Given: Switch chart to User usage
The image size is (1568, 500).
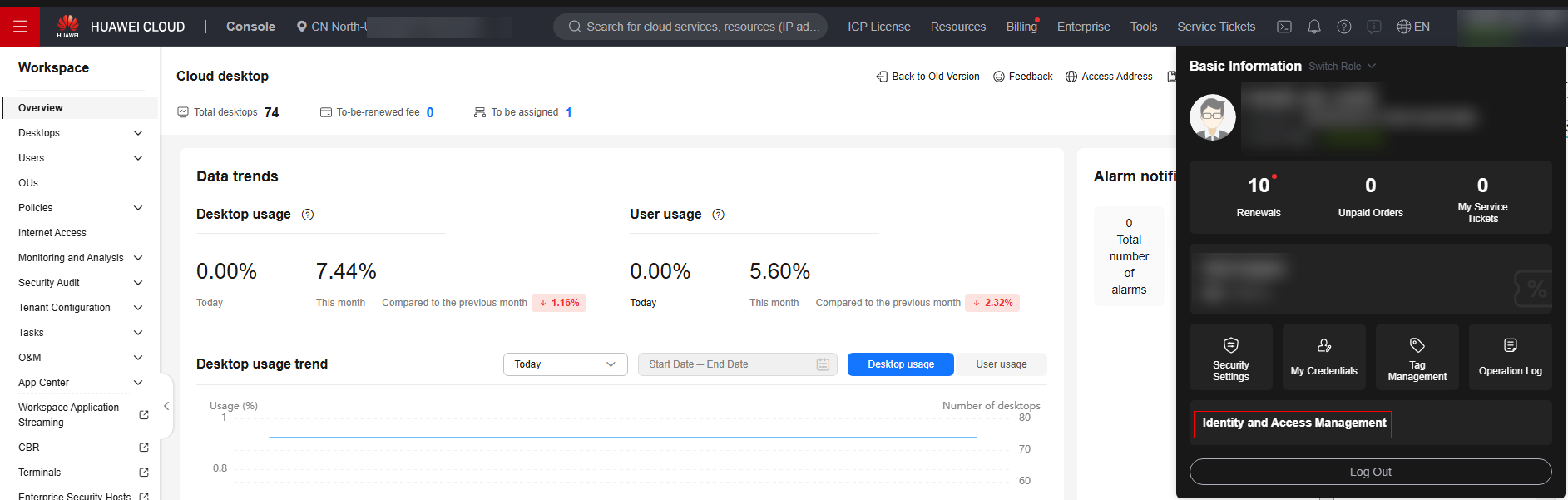Looking at the screenshot, I should [1002, 364].
